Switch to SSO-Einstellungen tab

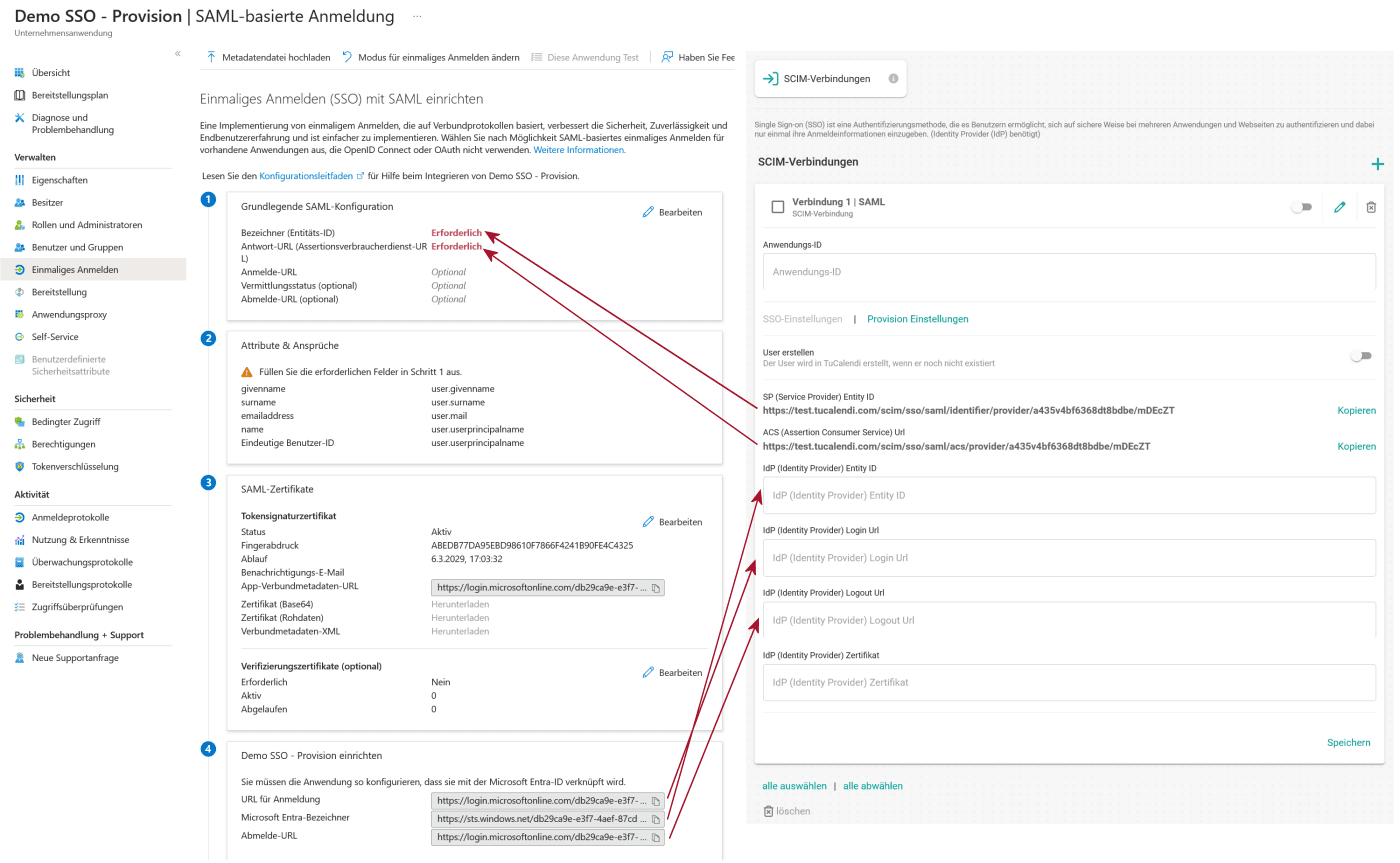(x=802, y=319)
